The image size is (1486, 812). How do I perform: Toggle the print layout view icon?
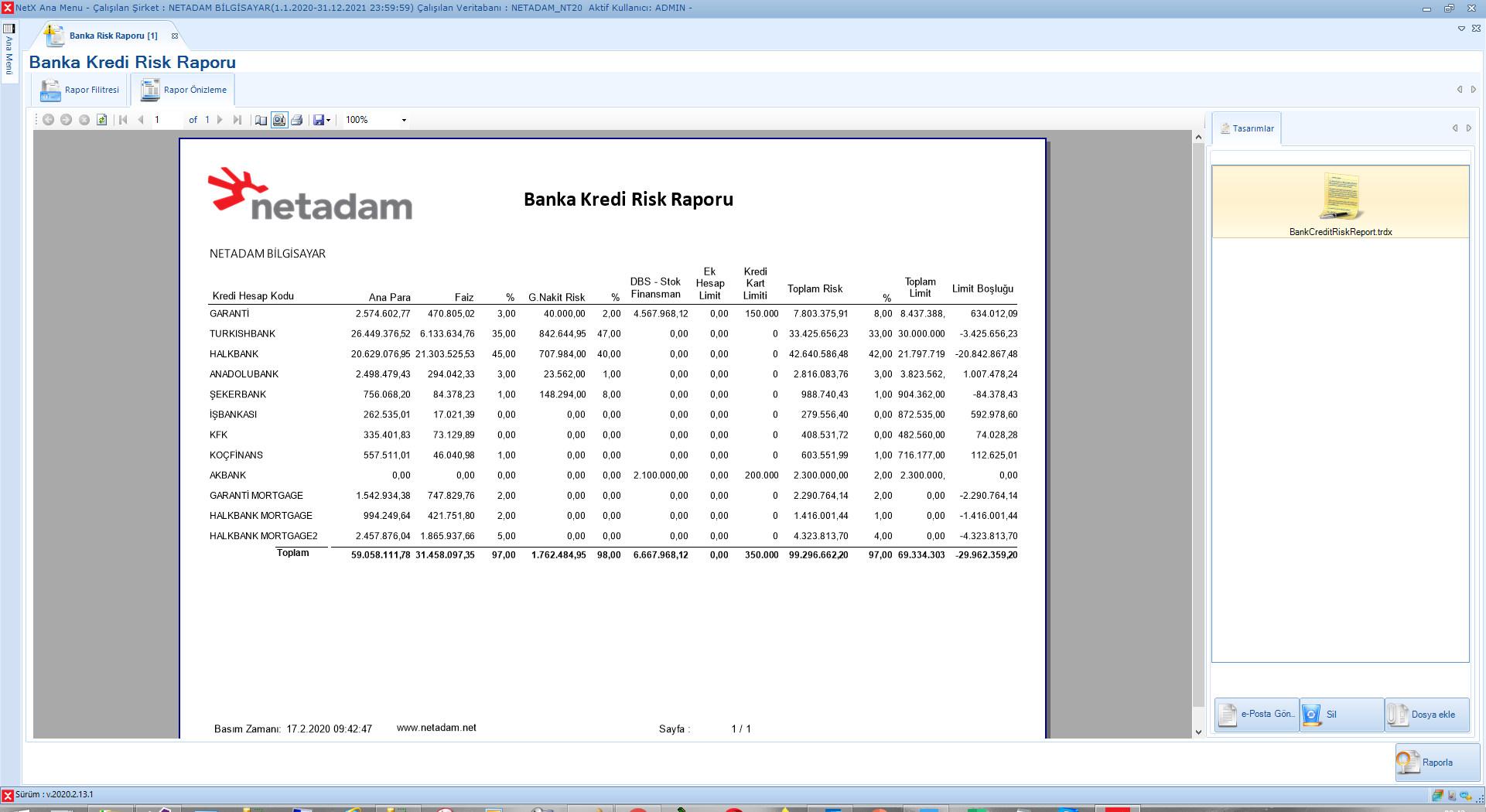[x=279, y=120]
